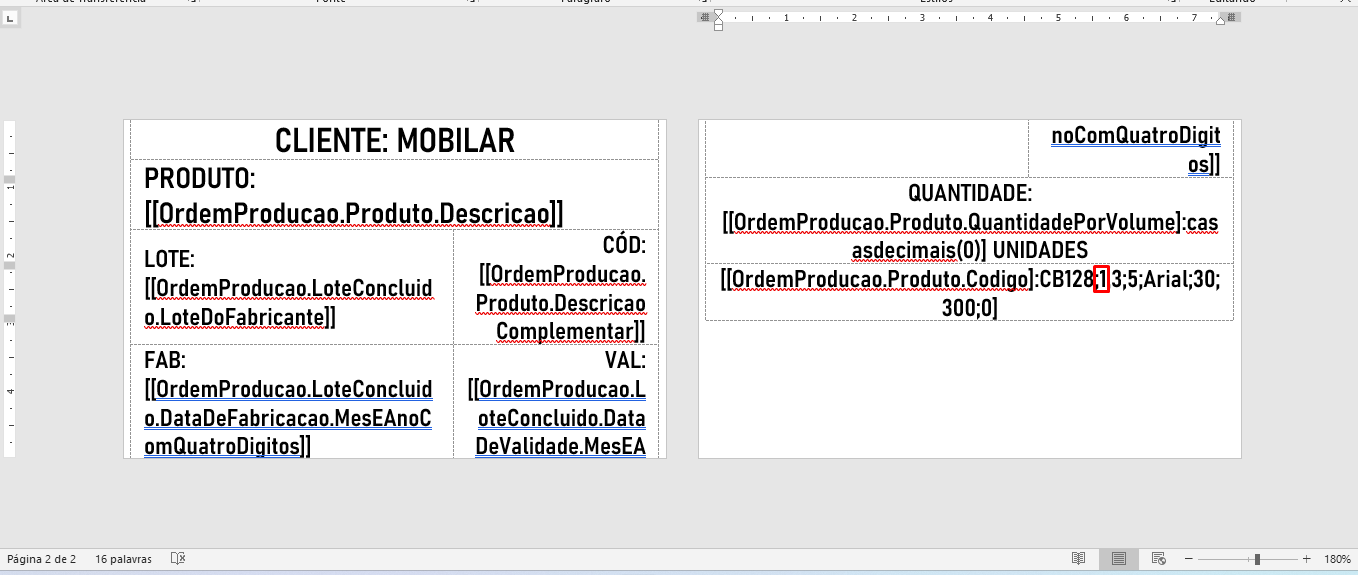Click the FAB: label
Viewport: 1358px width, 575px height.
pyautogui.click(x=165, y=359)
